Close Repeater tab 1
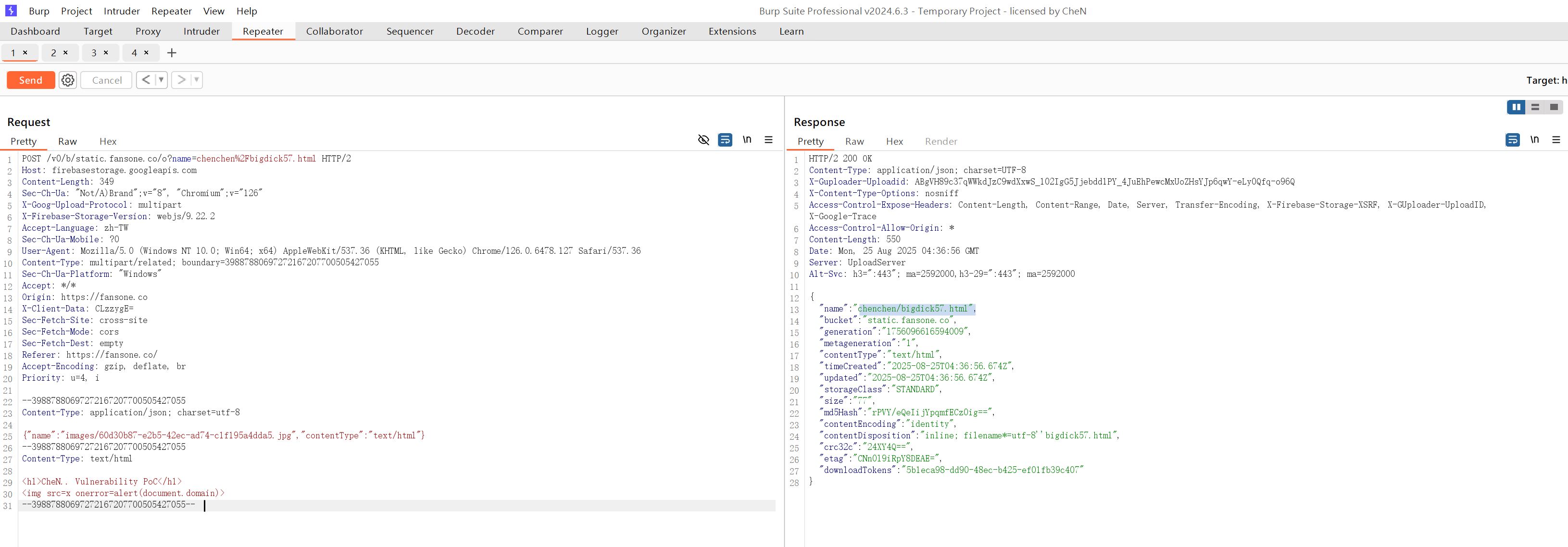Viewport: 1568px width, 547px height. click(x=25, y=53)
